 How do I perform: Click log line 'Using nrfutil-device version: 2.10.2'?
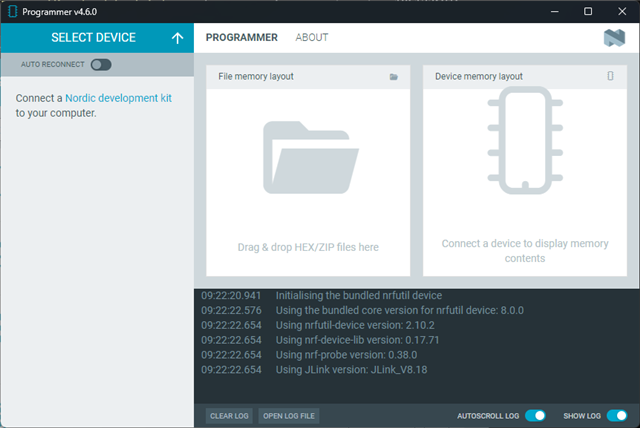(x=355, y=325)
